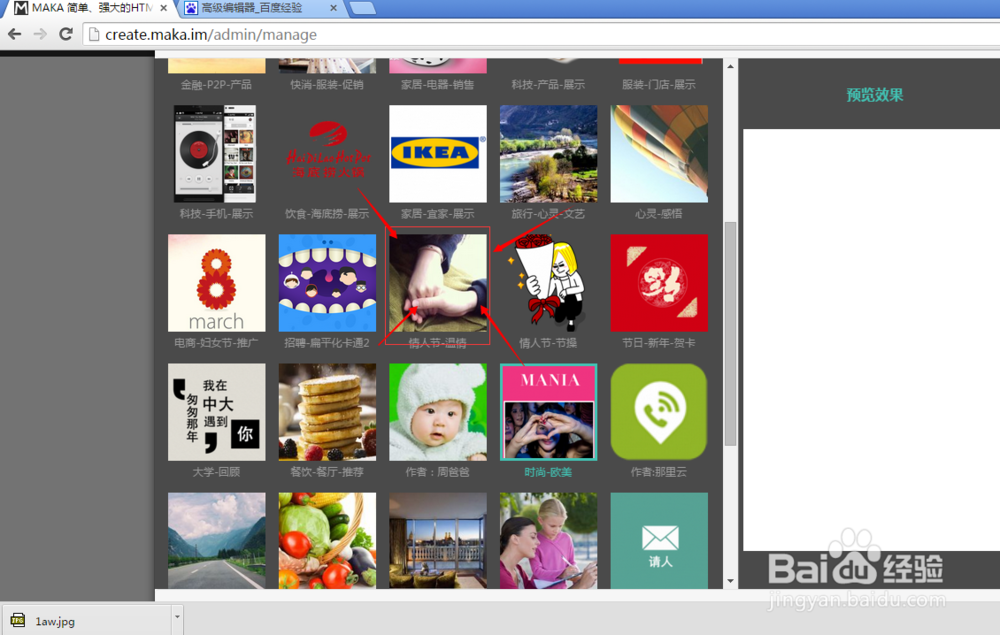The height and width of the screenshot is (635, 1000).
Task: Open the downloaded 1aw.jpg file
Action: tap(89, 621)
